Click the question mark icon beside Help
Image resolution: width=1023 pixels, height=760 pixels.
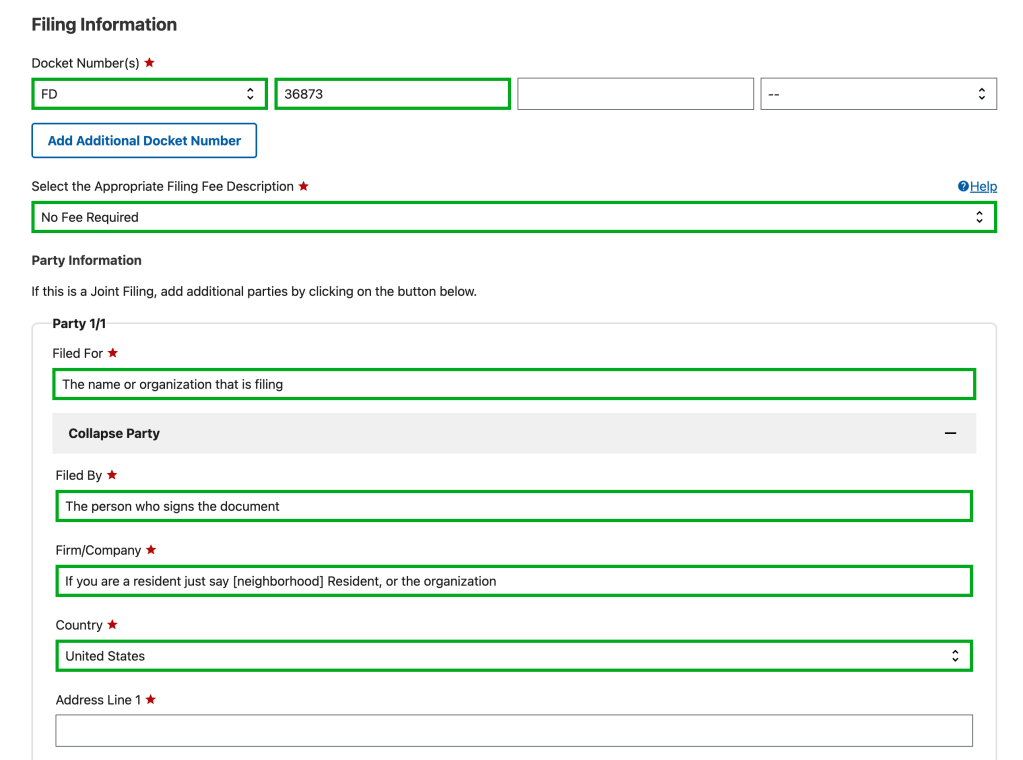(x=963, y=187)
